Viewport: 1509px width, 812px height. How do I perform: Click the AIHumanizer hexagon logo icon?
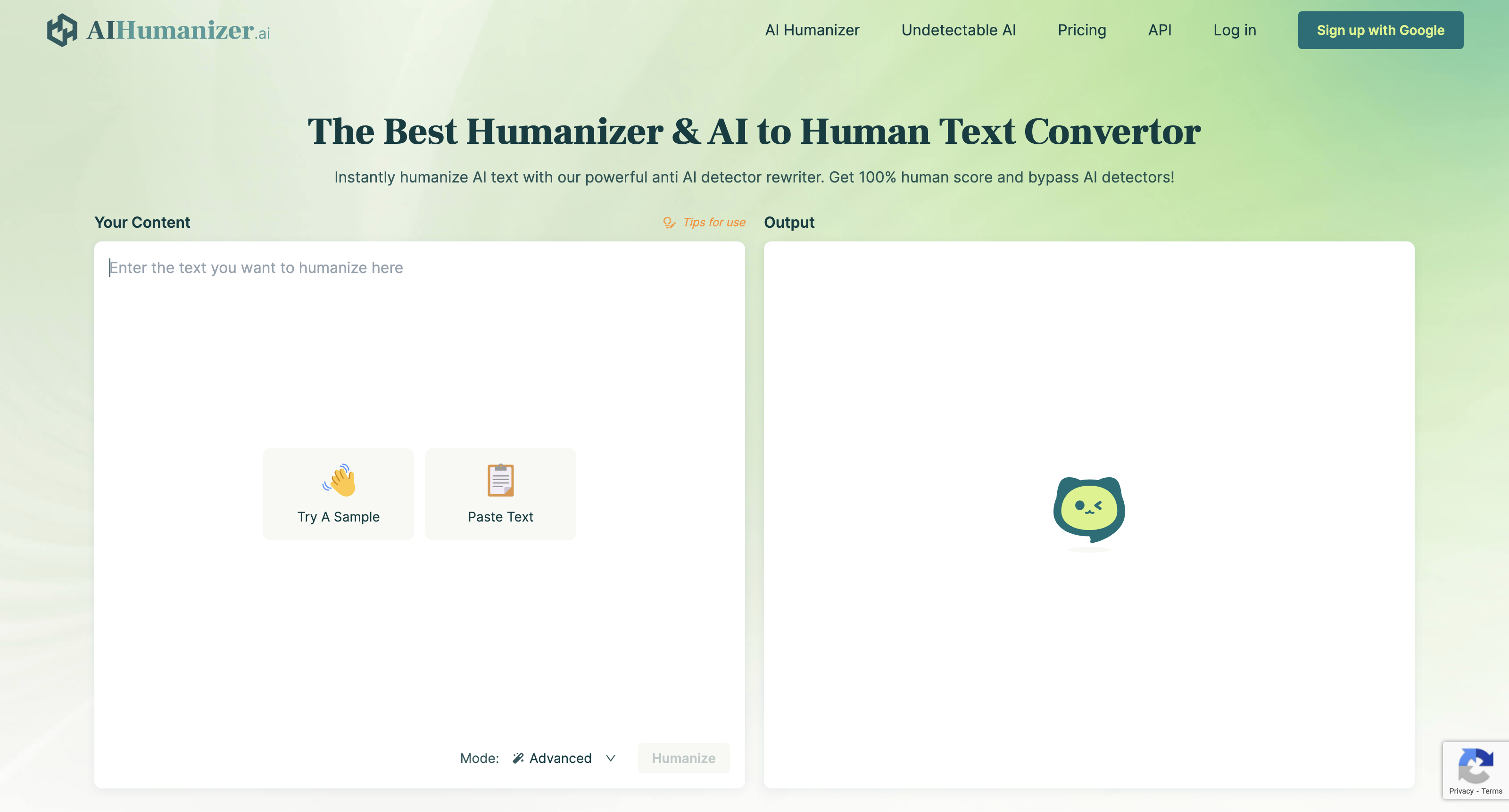click(x=62, y=30)
